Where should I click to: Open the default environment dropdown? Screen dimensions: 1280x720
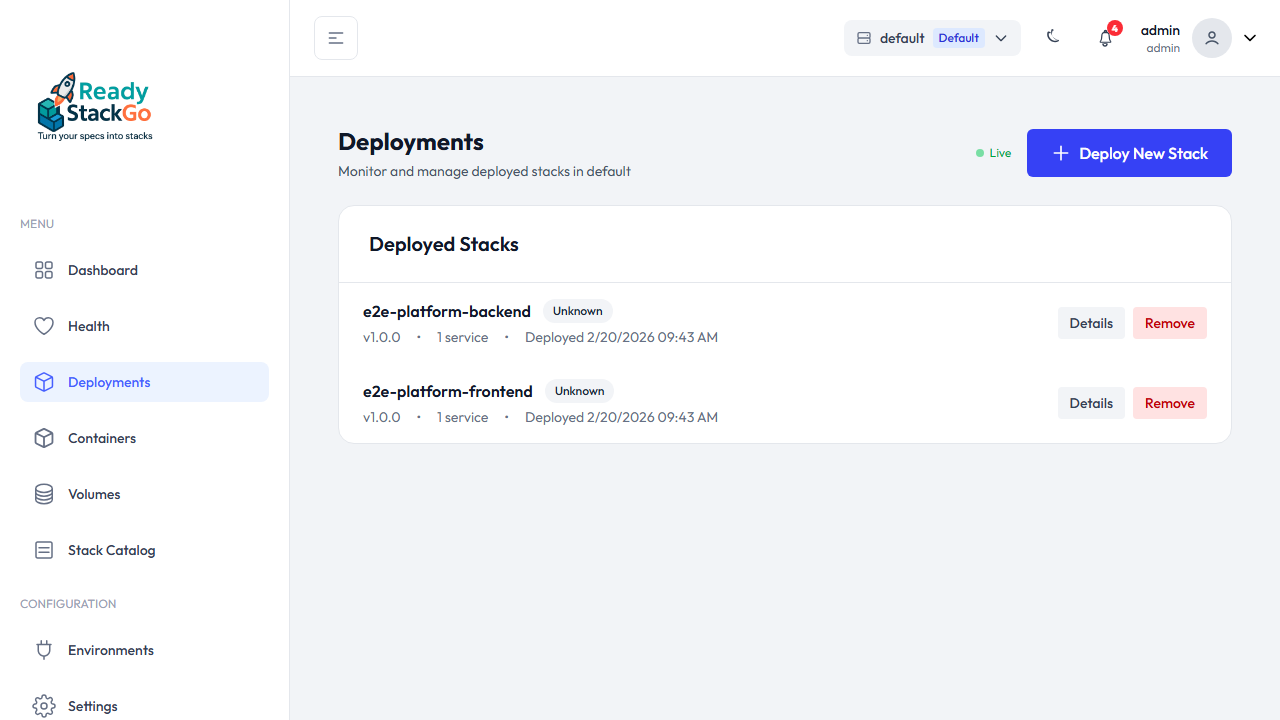pos(931,37)
